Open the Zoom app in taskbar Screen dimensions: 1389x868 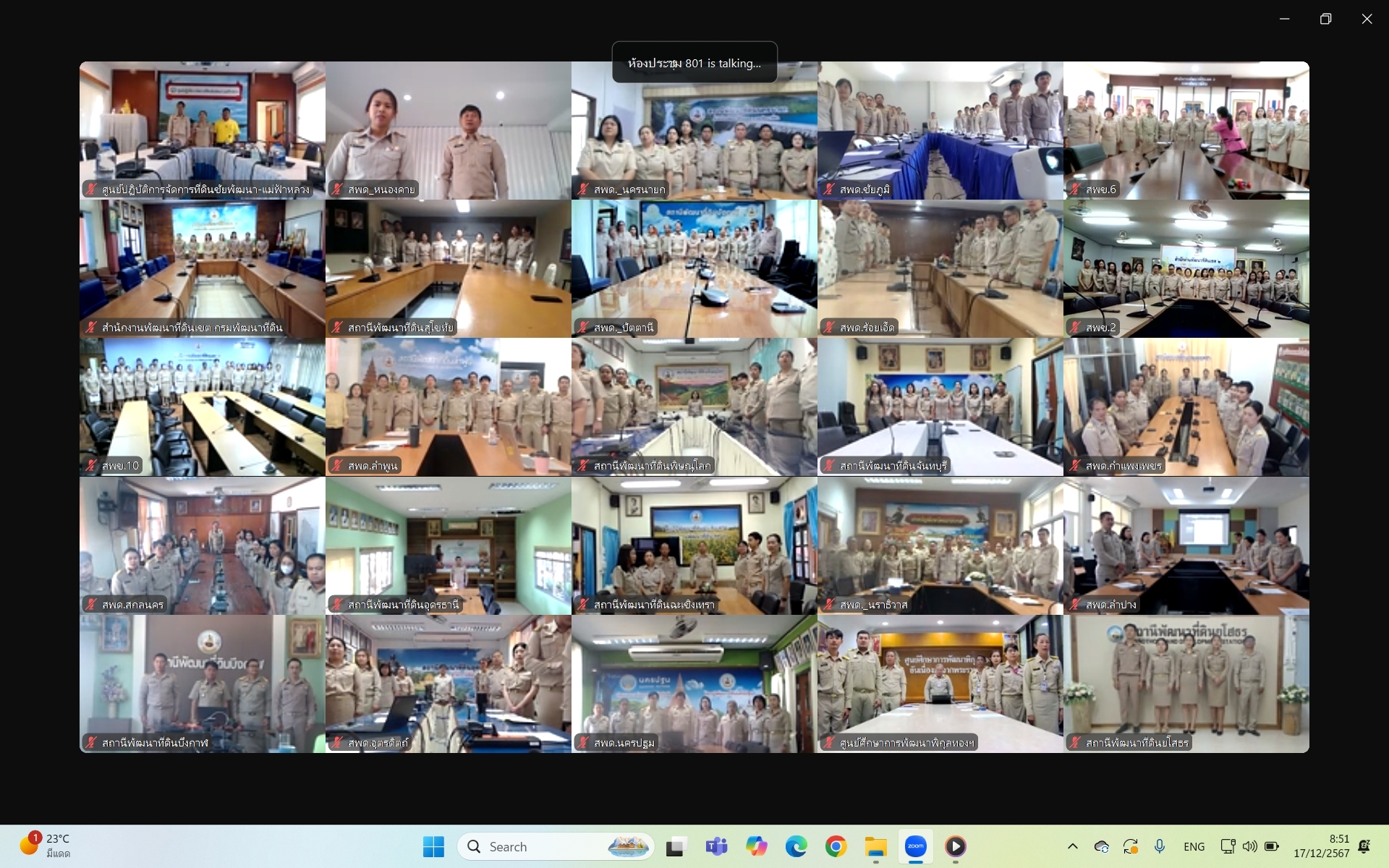[915, 846]
